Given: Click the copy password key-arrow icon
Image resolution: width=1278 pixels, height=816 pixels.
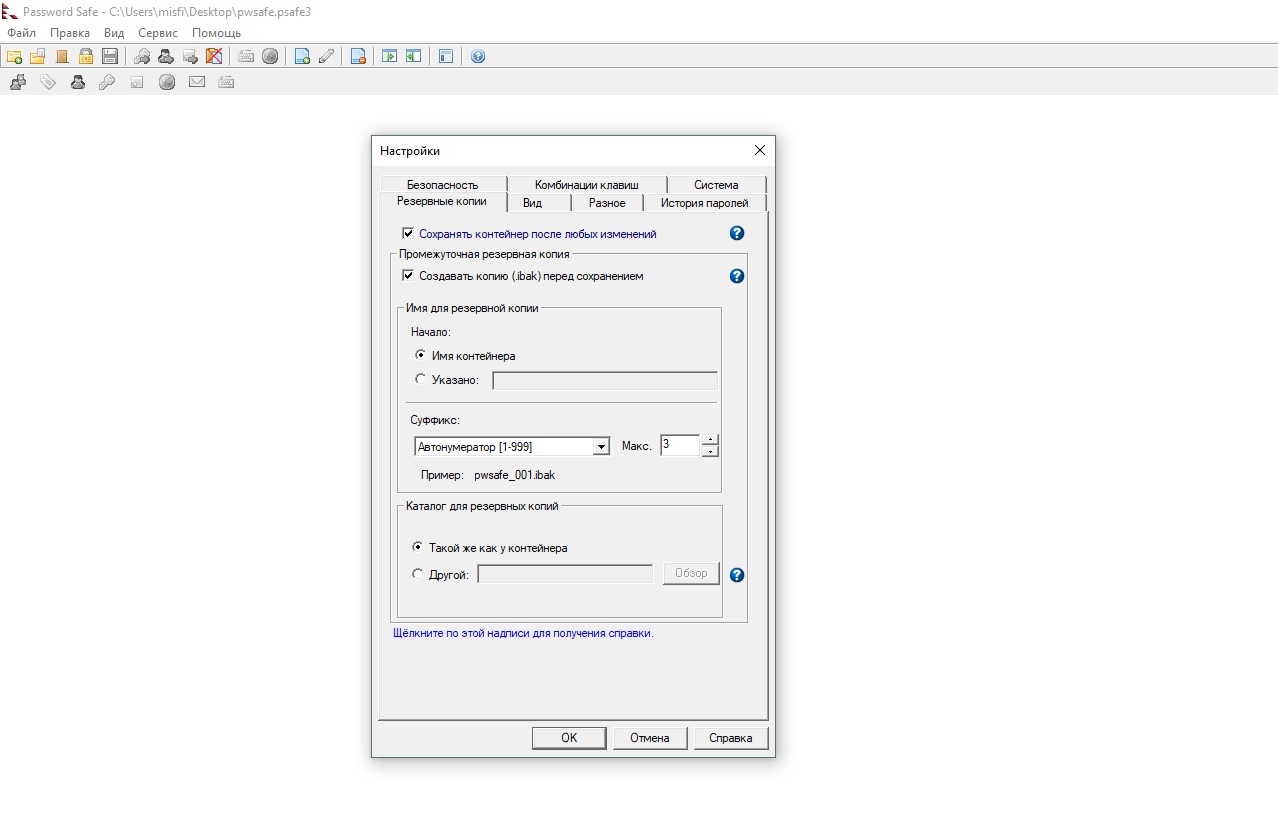Looking at the screenshot, I should (x=142, y=56).
